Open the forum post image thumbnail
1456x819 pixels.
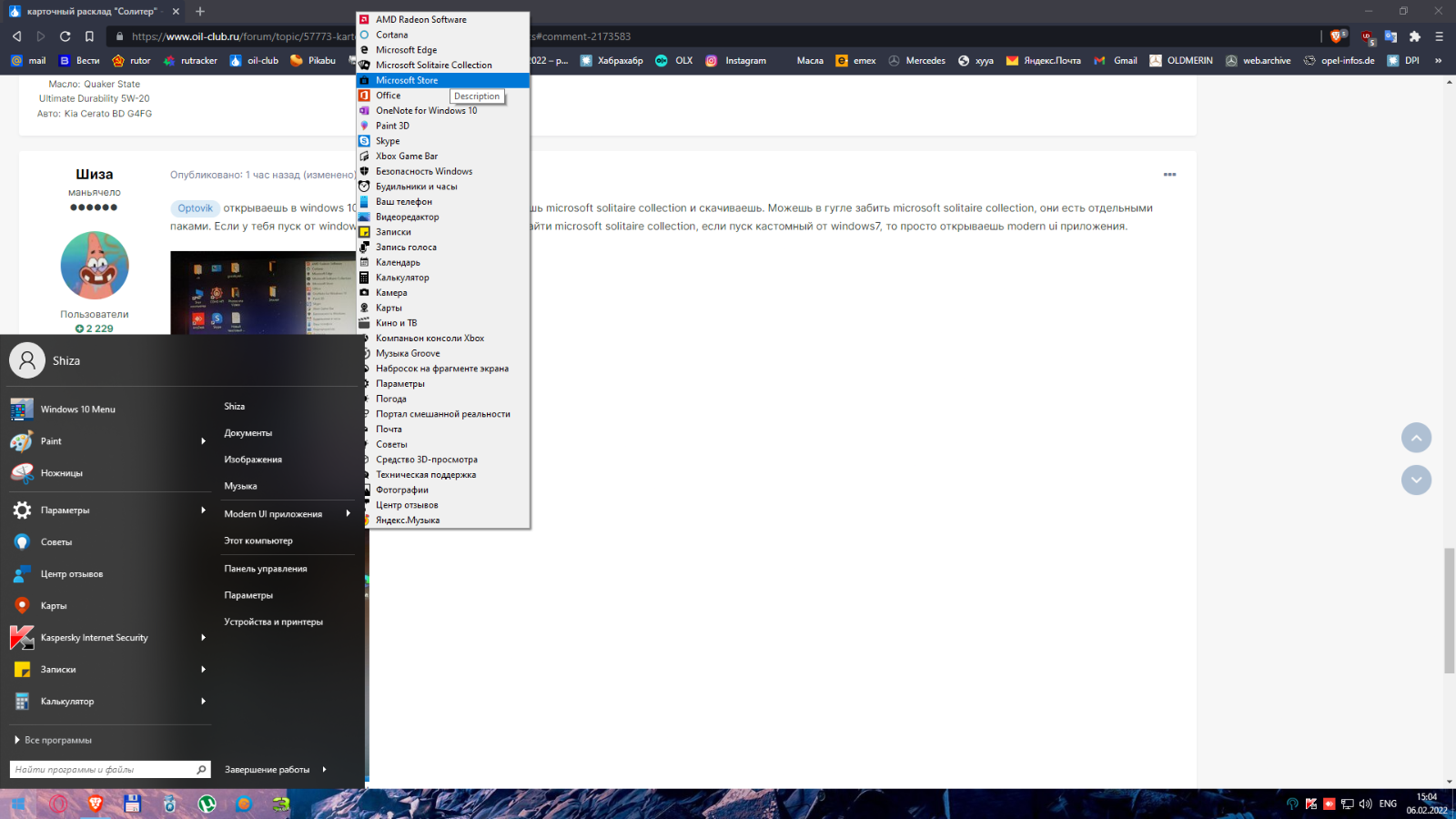pyautogui.click(x=263, y=293)
